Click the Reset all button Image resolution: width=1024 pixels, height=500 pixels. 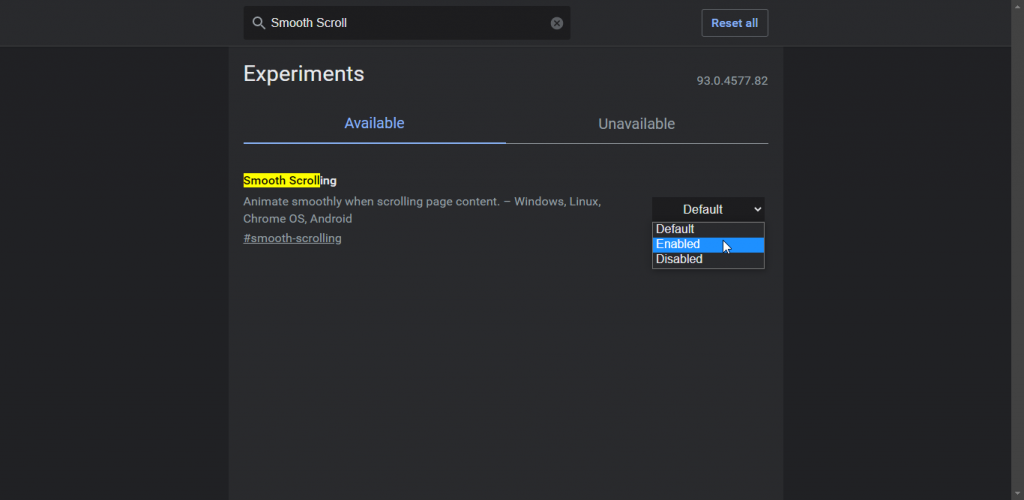click(735, 23)
